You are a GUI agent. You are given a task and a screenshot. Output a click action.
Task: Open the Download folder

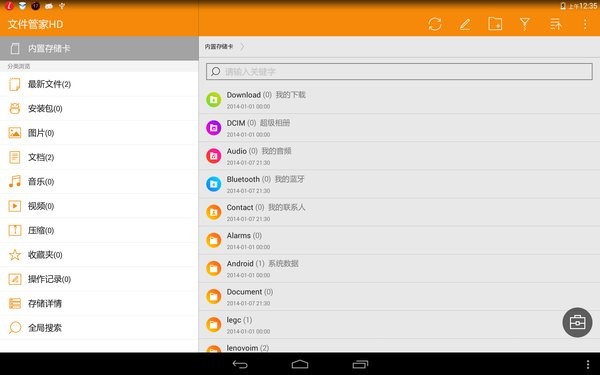click(399, 99)
